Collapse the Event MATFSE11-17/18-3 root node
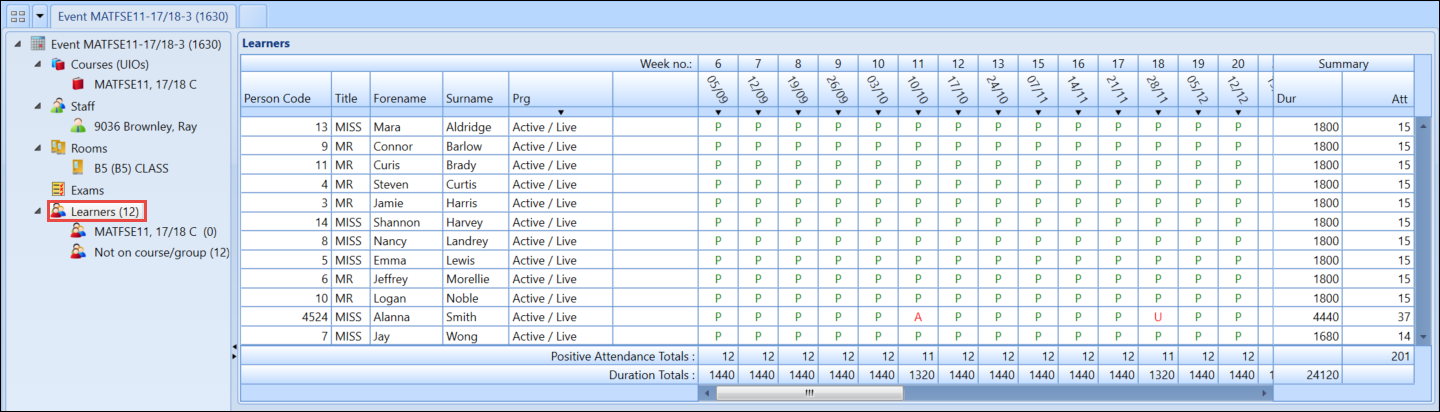The height and width of the screenshot is (412, 1440). coord(20,44)
